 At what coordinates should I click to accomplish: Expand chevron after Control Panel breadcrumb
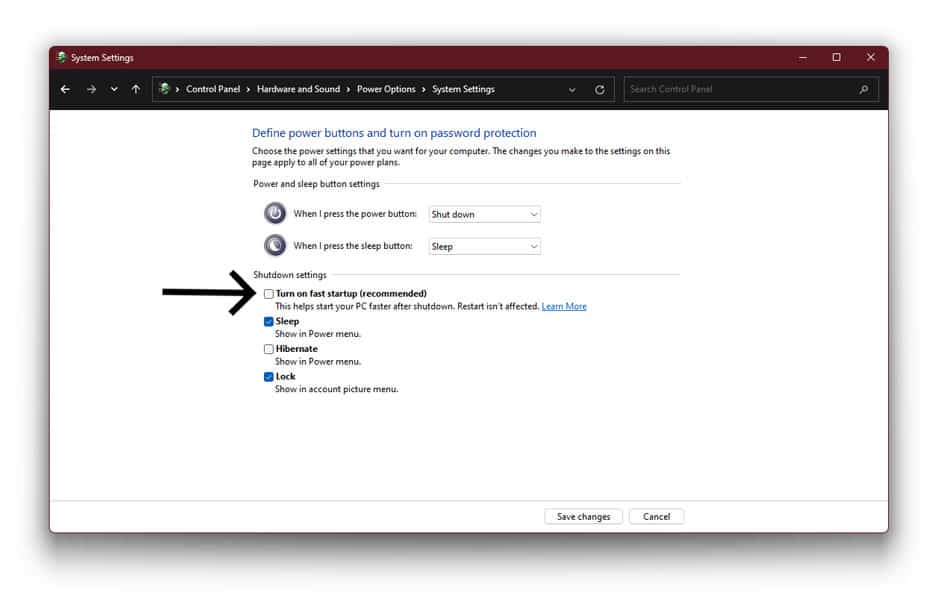248,90
